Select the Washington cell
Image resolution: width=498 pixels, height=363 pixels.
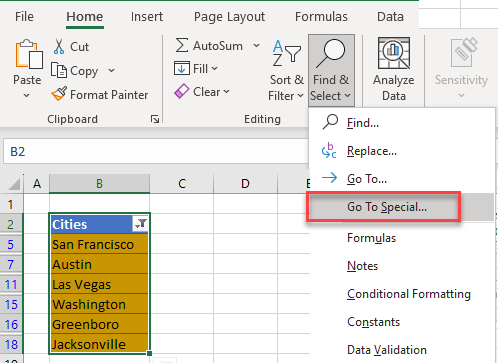click(x=99, y=304)
